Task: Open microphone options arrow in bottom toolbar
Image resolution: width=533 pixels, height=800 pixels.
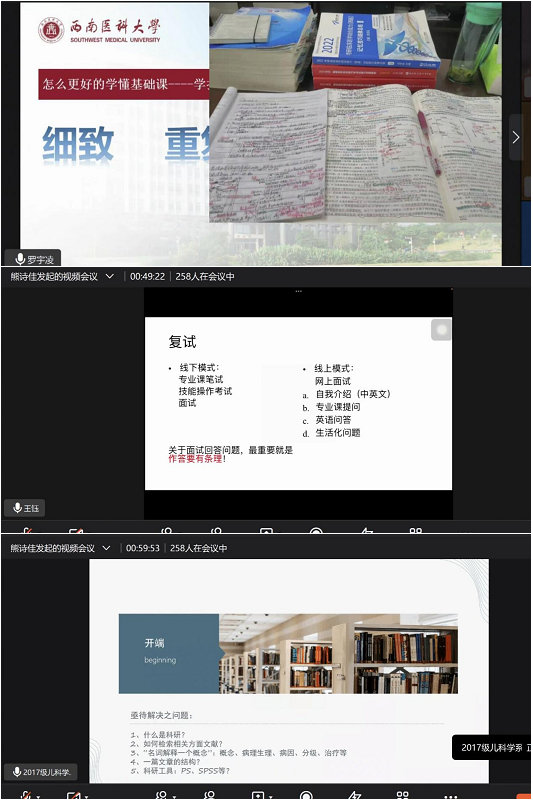Action: pos(38,797)
